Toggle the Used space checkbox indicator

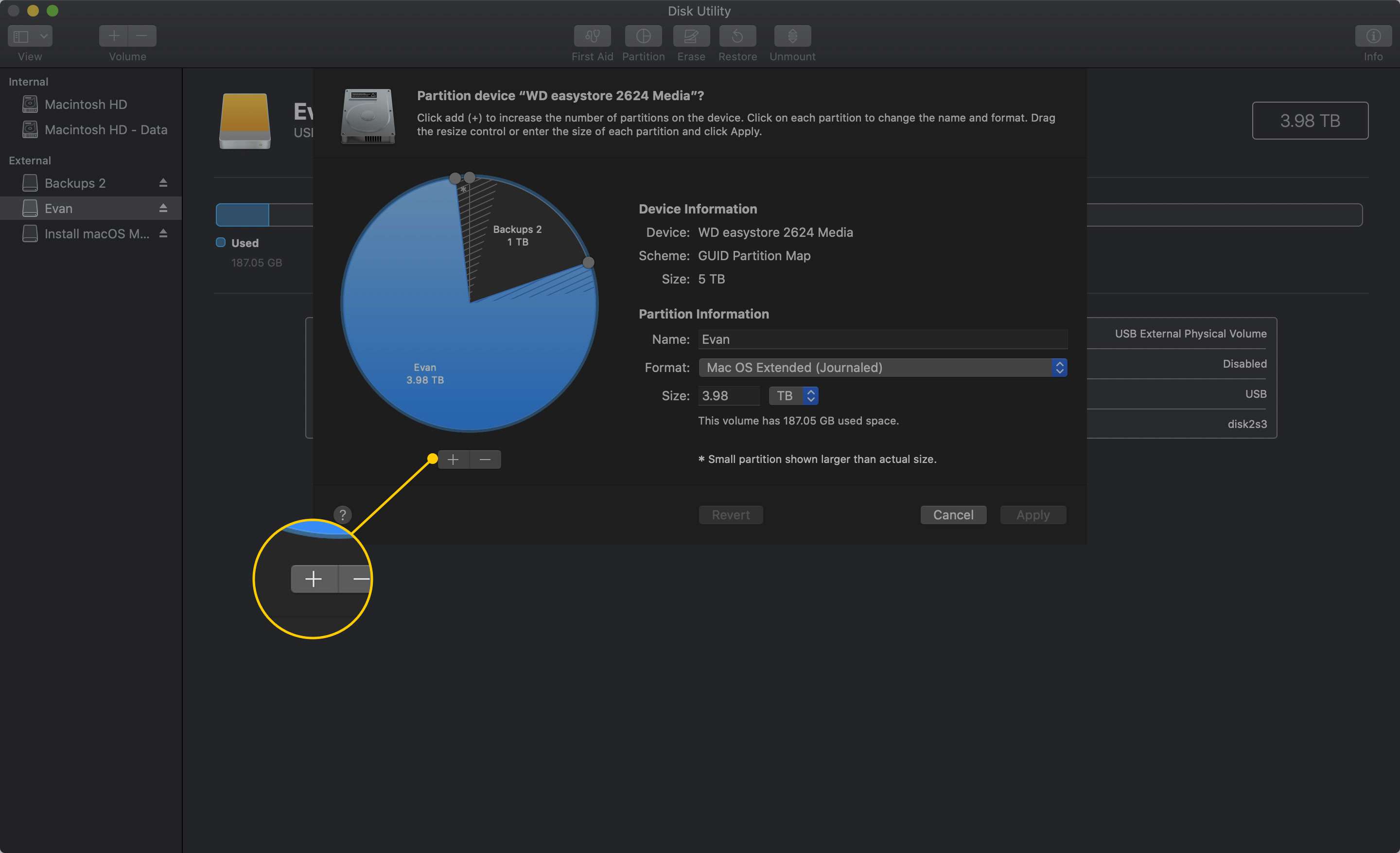(220, 242)
